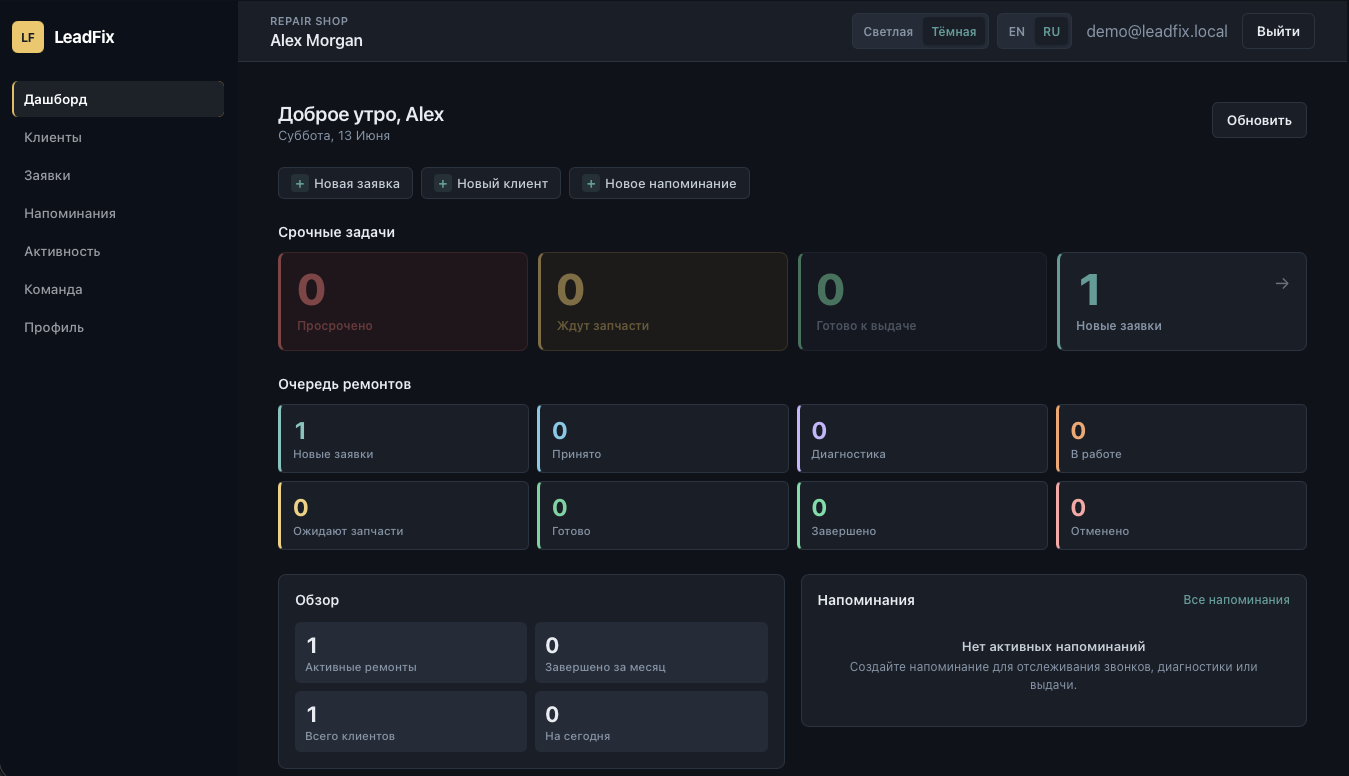Click the Выйти logout button
The height and width of the screenshot is (776, 1349).
[x=1278, y=31]
